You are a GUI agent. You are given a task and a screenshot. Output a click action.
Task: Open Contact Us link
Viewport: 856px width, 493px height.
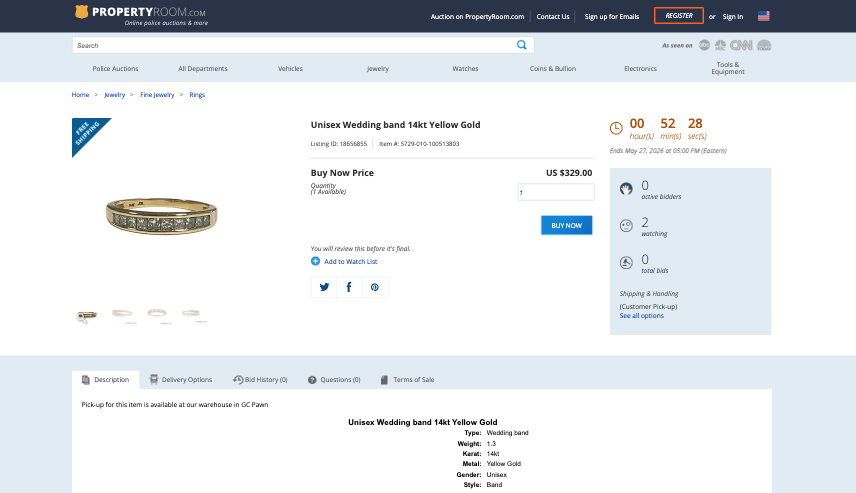click(552, 16)
